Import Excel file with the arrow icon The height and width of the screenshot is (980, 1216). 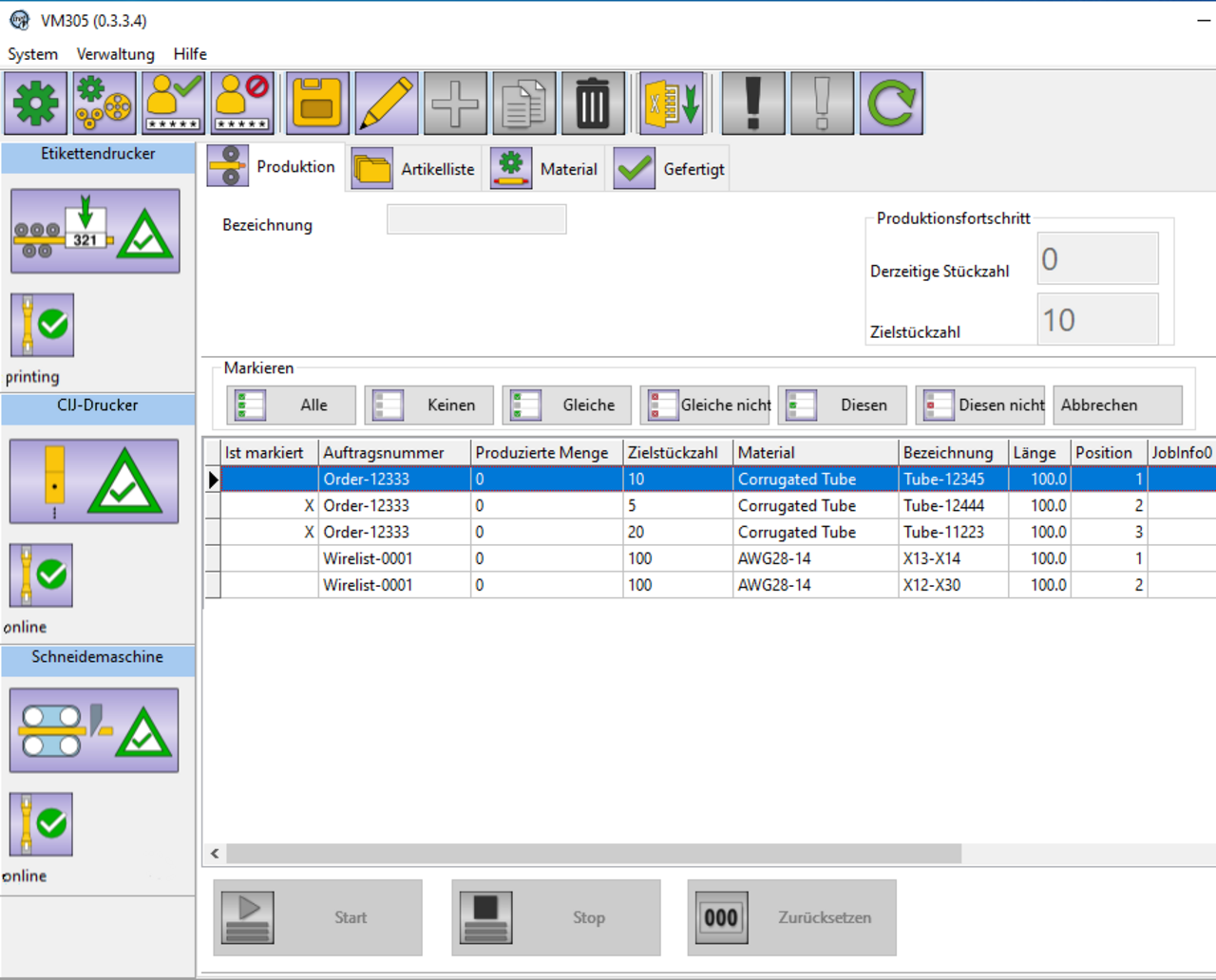(672, 103)
